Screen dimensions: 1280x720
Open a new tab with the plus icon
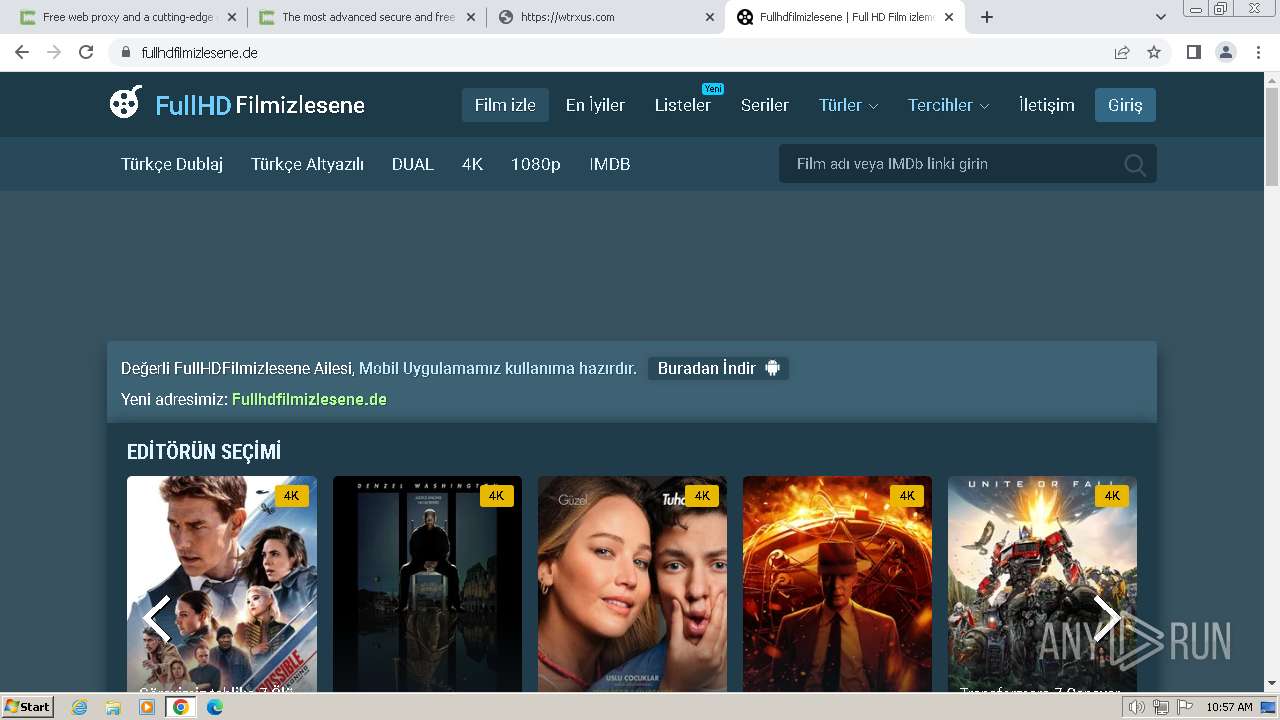pyautogui.click(x=987, y=17)
